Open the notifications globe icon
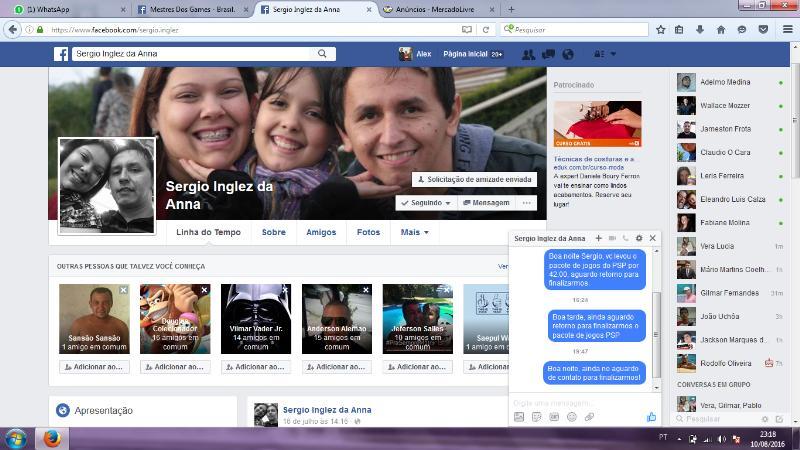 point(568,54)
